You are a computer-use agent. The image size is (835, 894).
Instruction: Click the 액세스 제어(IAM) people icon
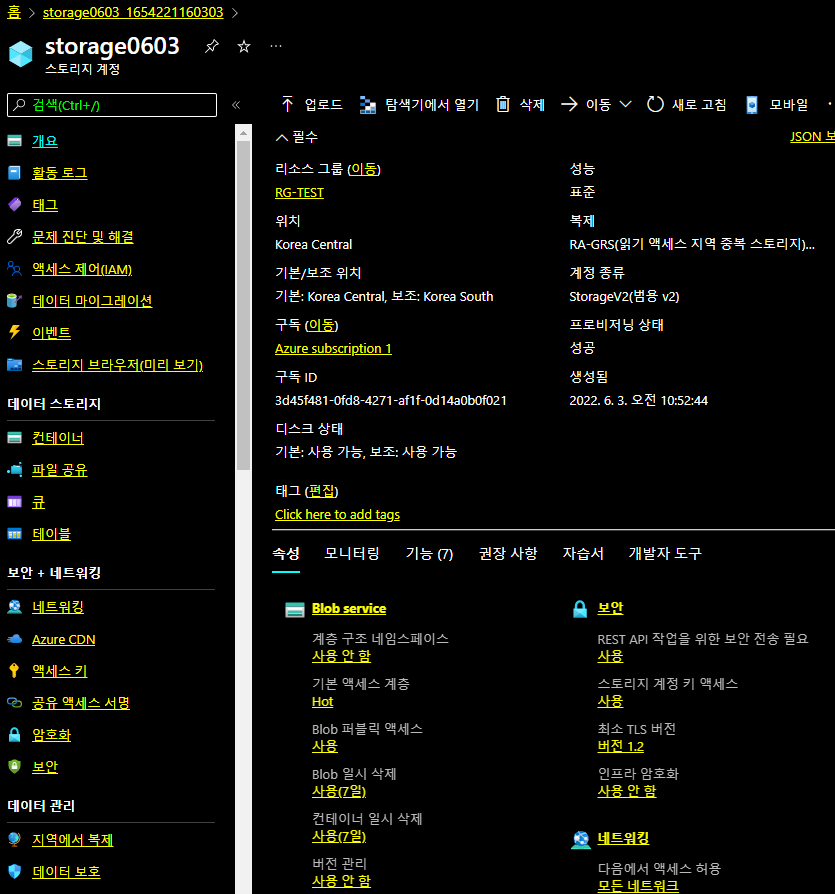pos(15,269)
